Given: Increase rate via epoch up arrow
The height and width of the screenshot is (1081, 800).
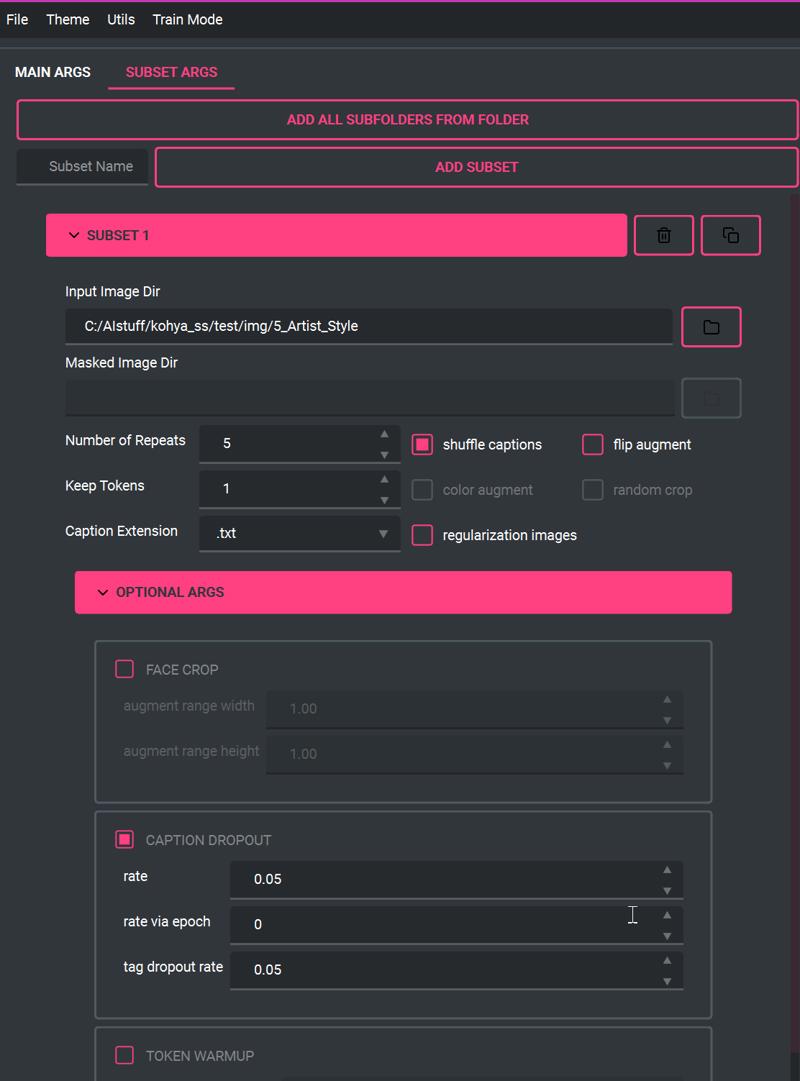Looking at the screenshot, I should pos(667,915).
